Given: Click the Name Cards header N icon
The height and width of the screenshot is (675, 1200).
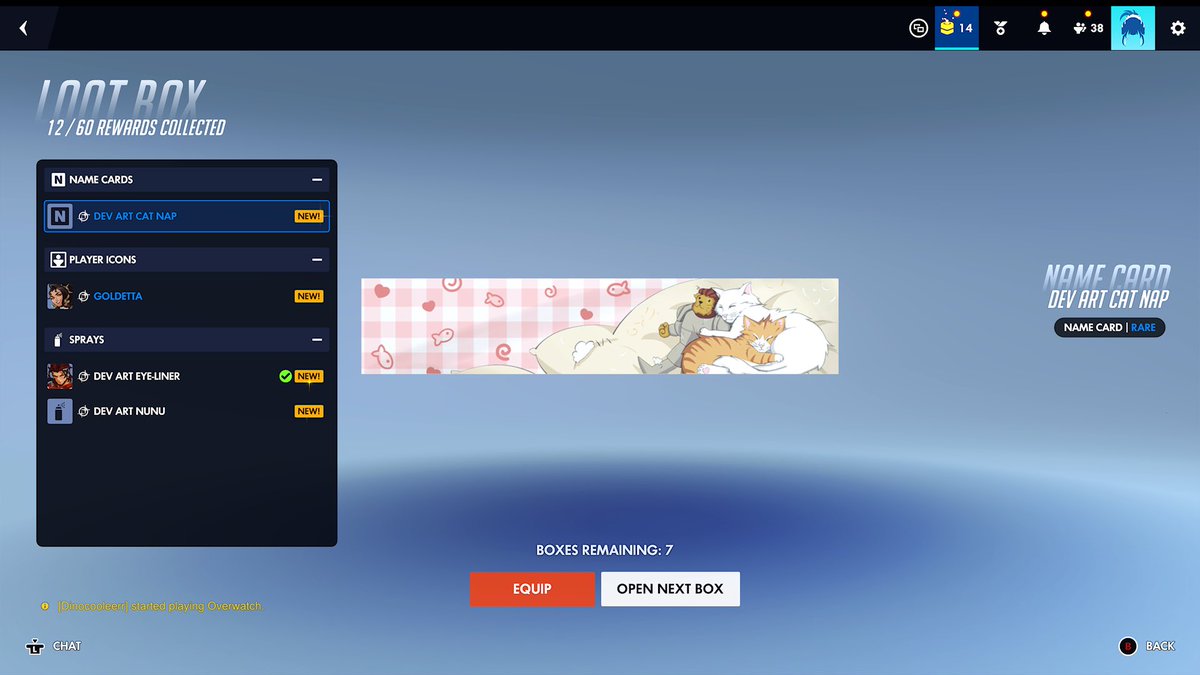Looking at the screenshot, I should [58, 180].
